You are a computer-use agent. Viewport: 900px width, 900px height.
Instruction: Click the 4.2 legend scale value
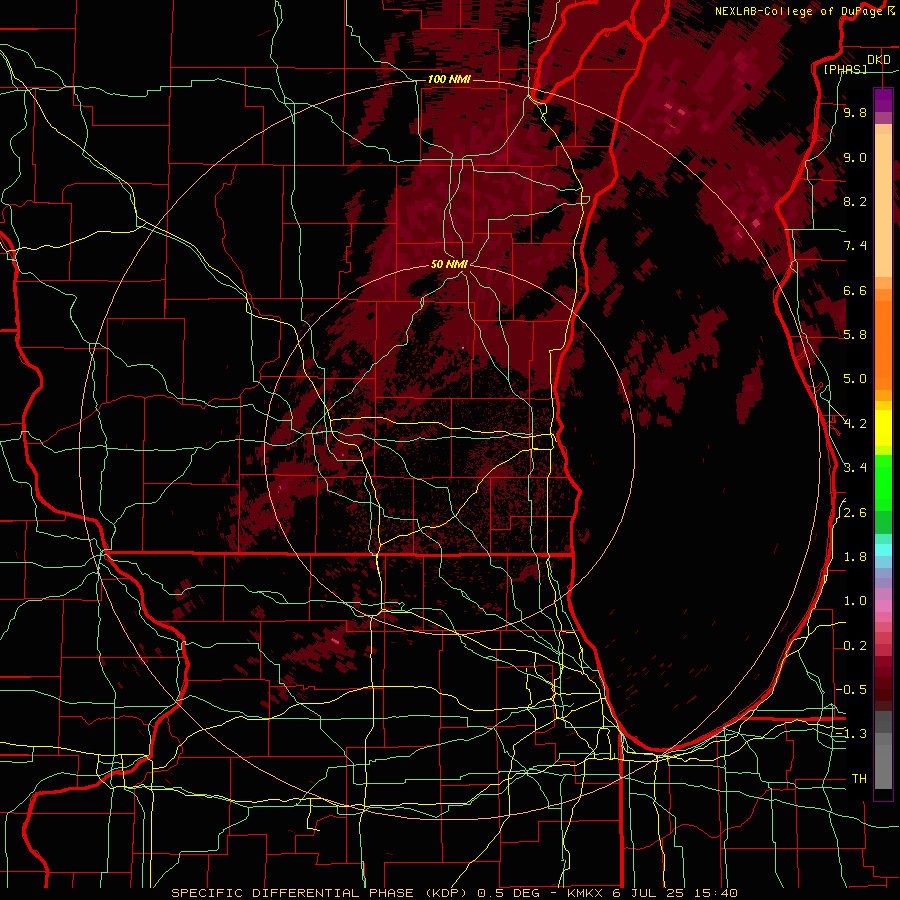pos(855,423)
